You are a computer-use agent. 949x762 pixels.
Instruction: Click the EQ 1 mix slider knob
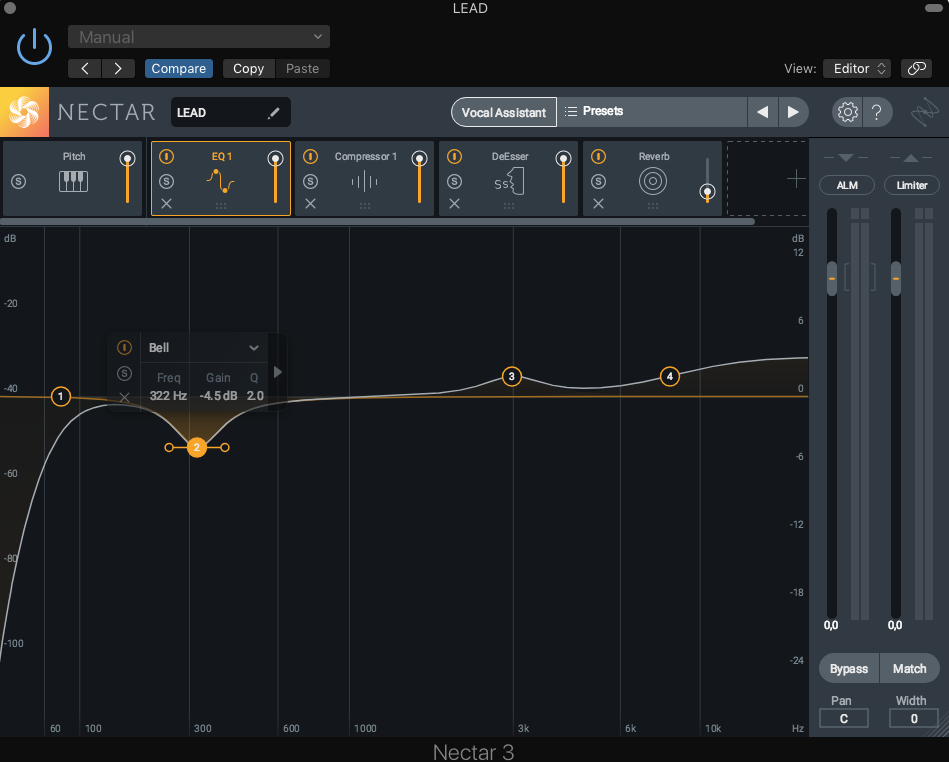[x=275, y=159]
